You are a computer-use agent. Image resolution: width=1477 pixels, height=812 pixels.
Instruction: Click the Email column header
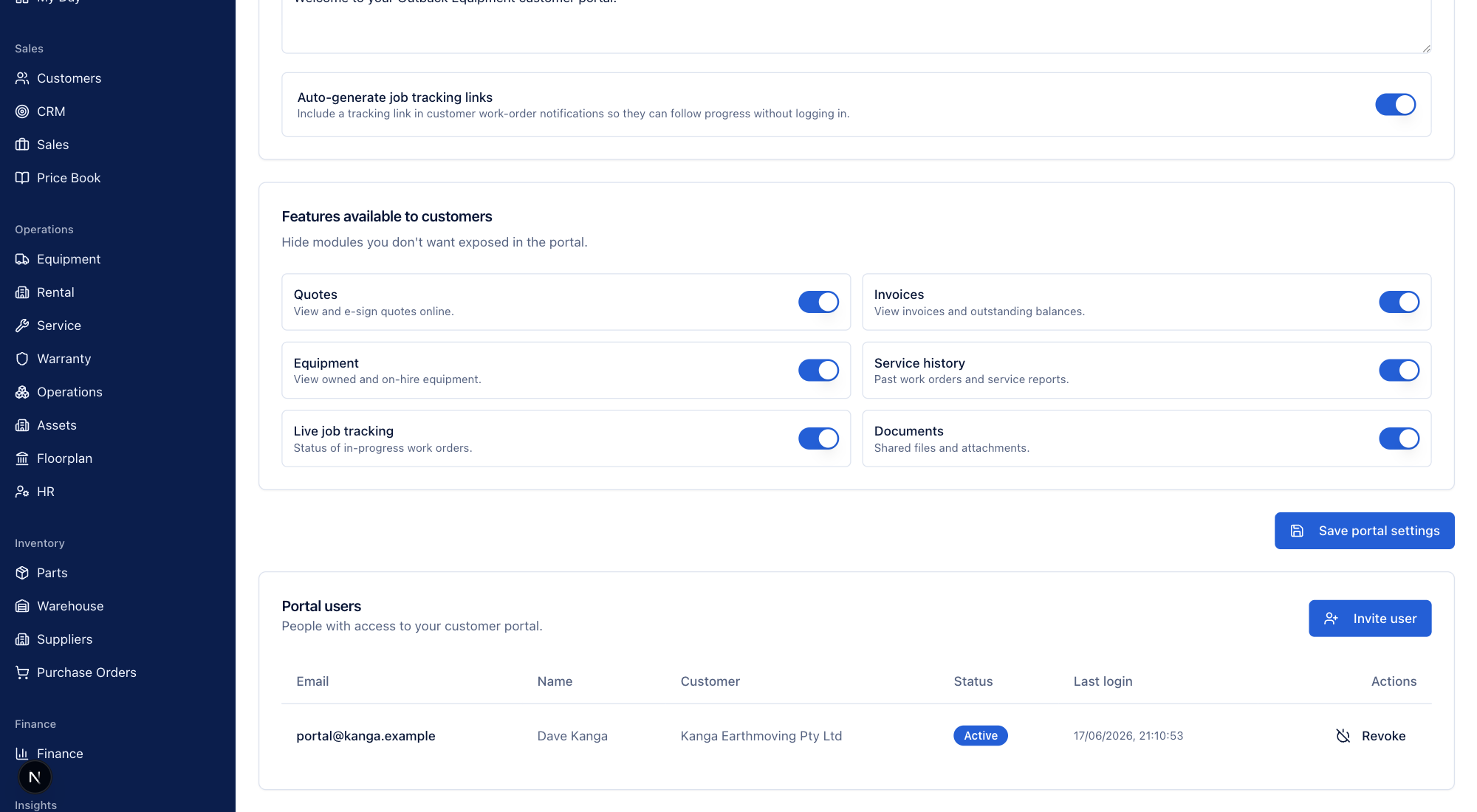[312, 681]
